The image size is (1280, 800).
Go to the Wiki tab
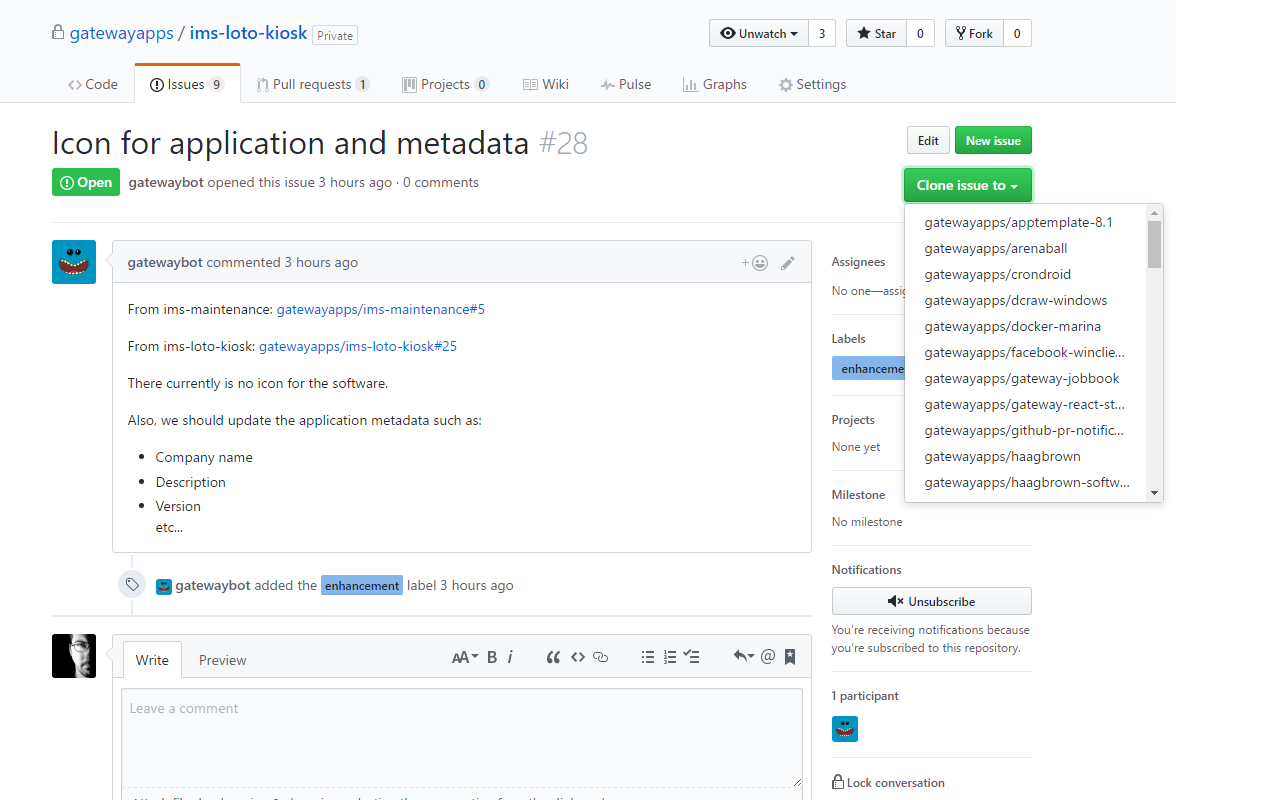tap(546, 85)
